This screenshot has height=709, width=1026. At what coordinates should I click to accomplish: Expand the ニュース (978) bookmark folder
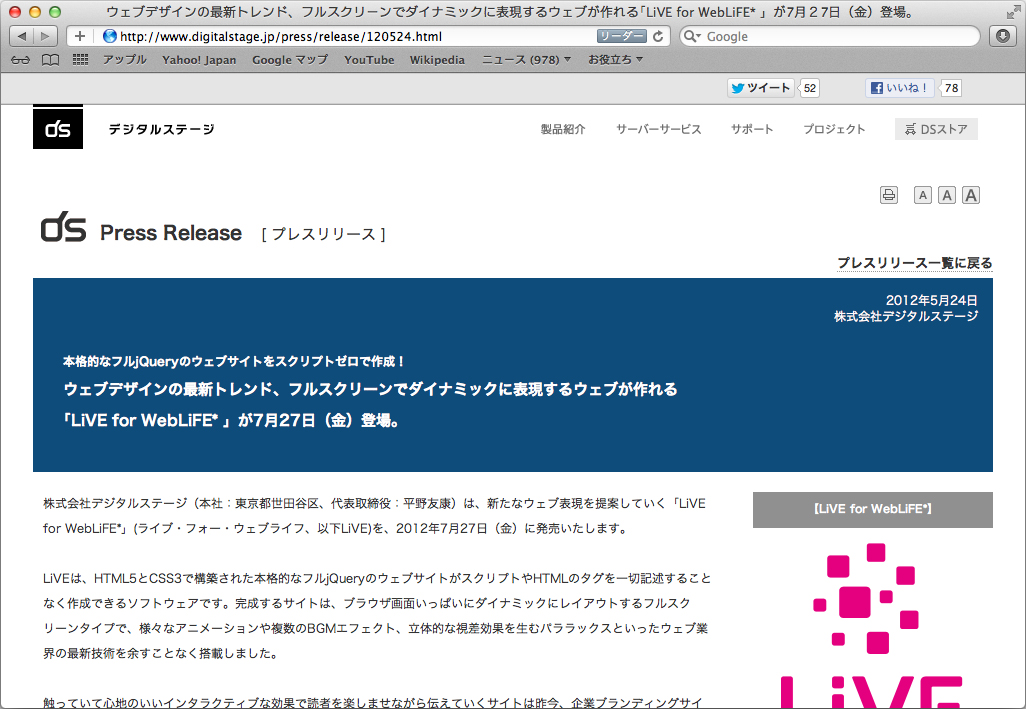pos(526,60)
